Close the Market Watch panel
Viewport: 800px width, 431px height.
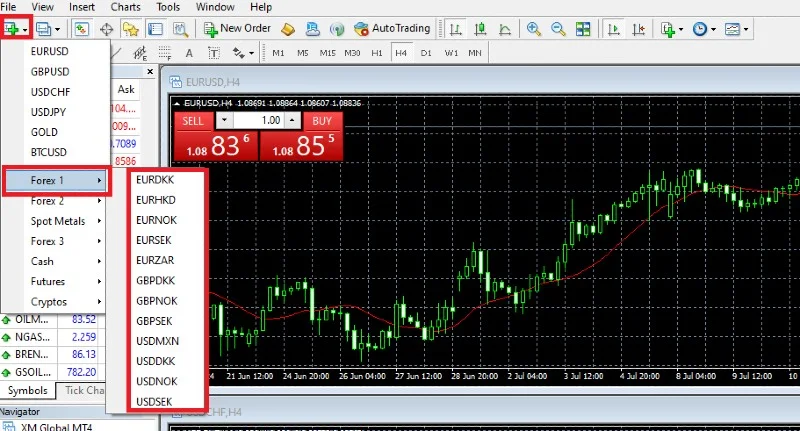tap(149, 72)
